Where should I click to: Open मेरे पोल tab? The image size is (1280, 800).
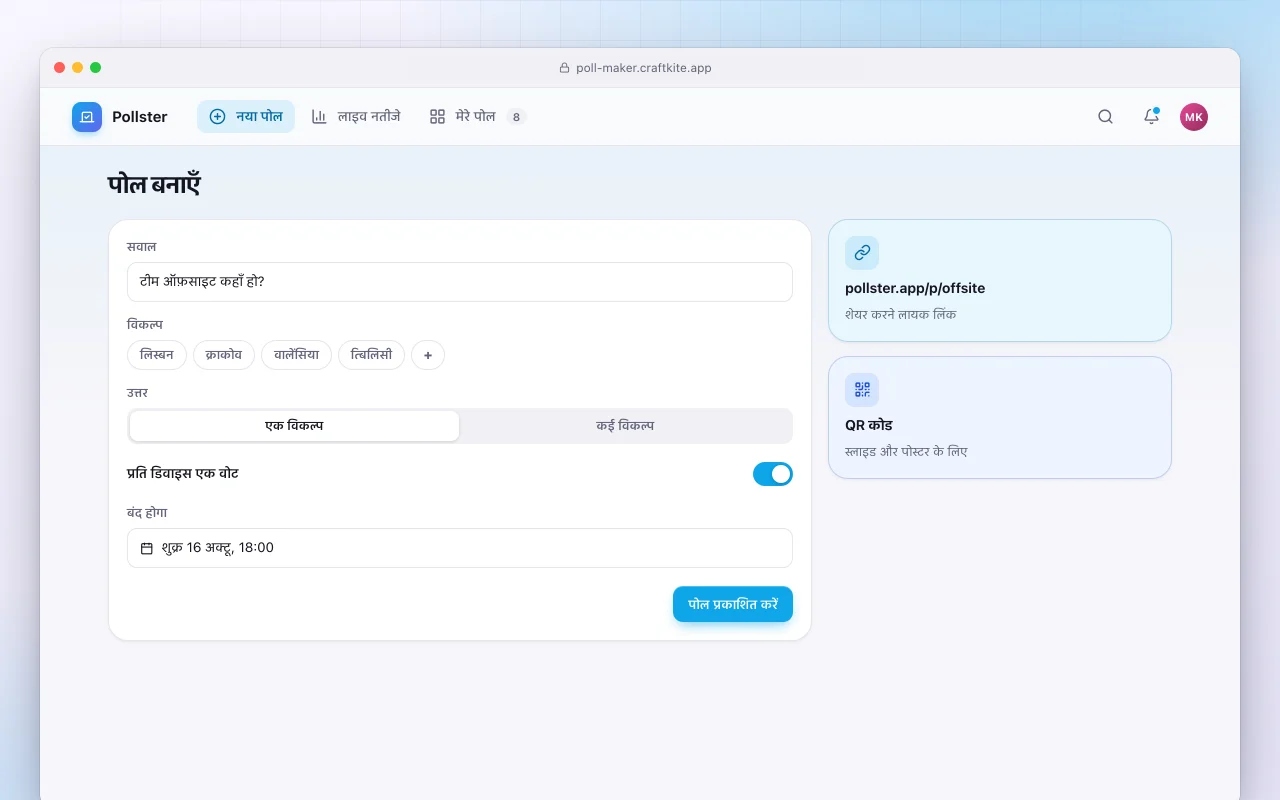477,117
